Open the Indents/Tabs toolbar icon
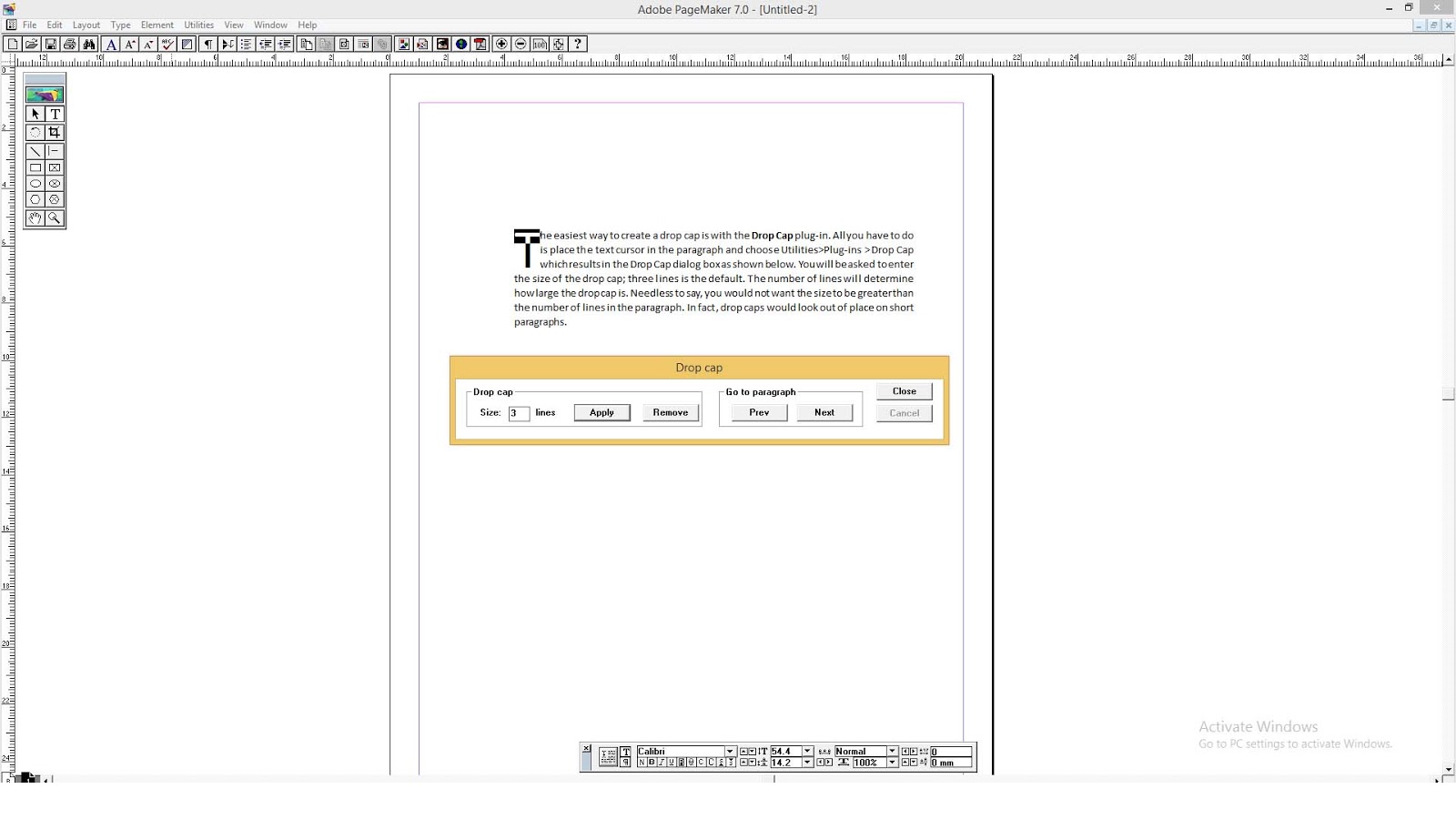Image resolution: width=1456 pixels, height=819 pixels. click(227, 44)
